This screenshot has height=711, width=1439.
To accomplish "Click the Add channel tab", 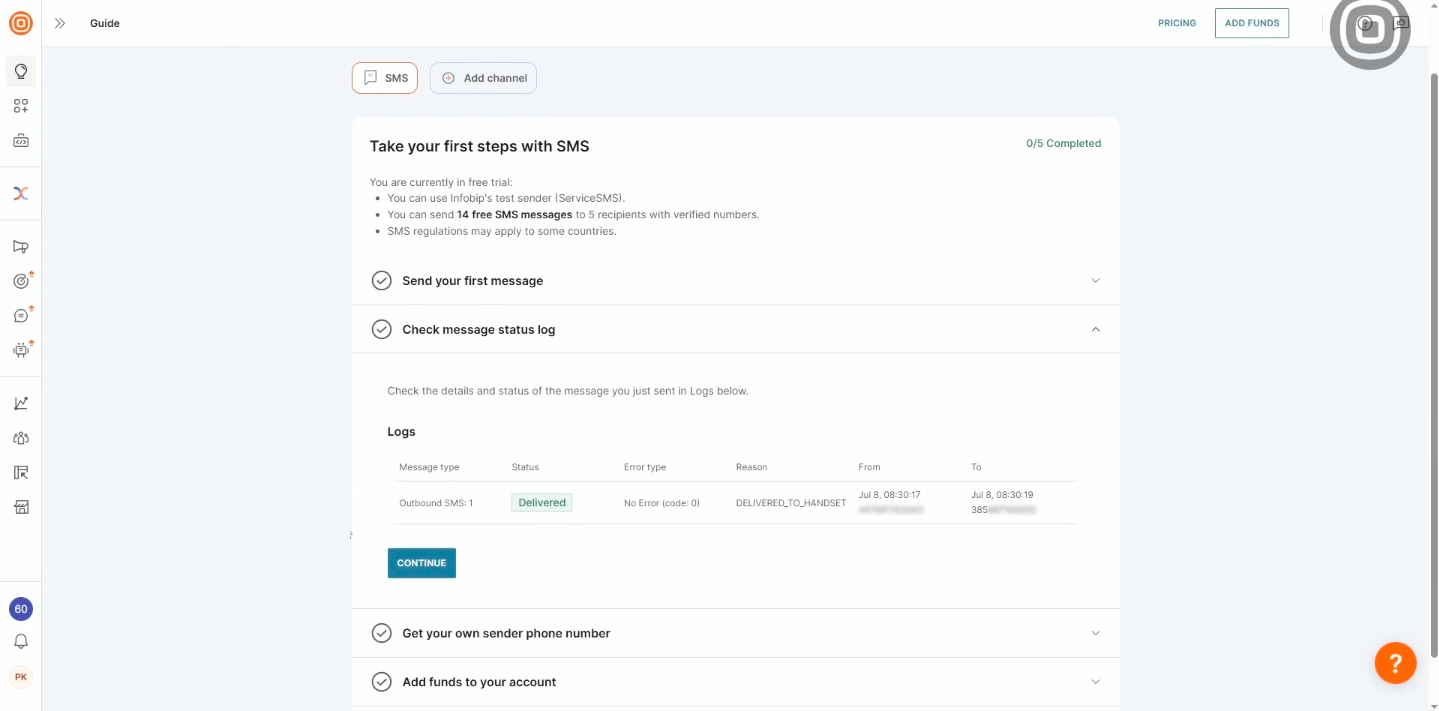I will tap(483, 78).
